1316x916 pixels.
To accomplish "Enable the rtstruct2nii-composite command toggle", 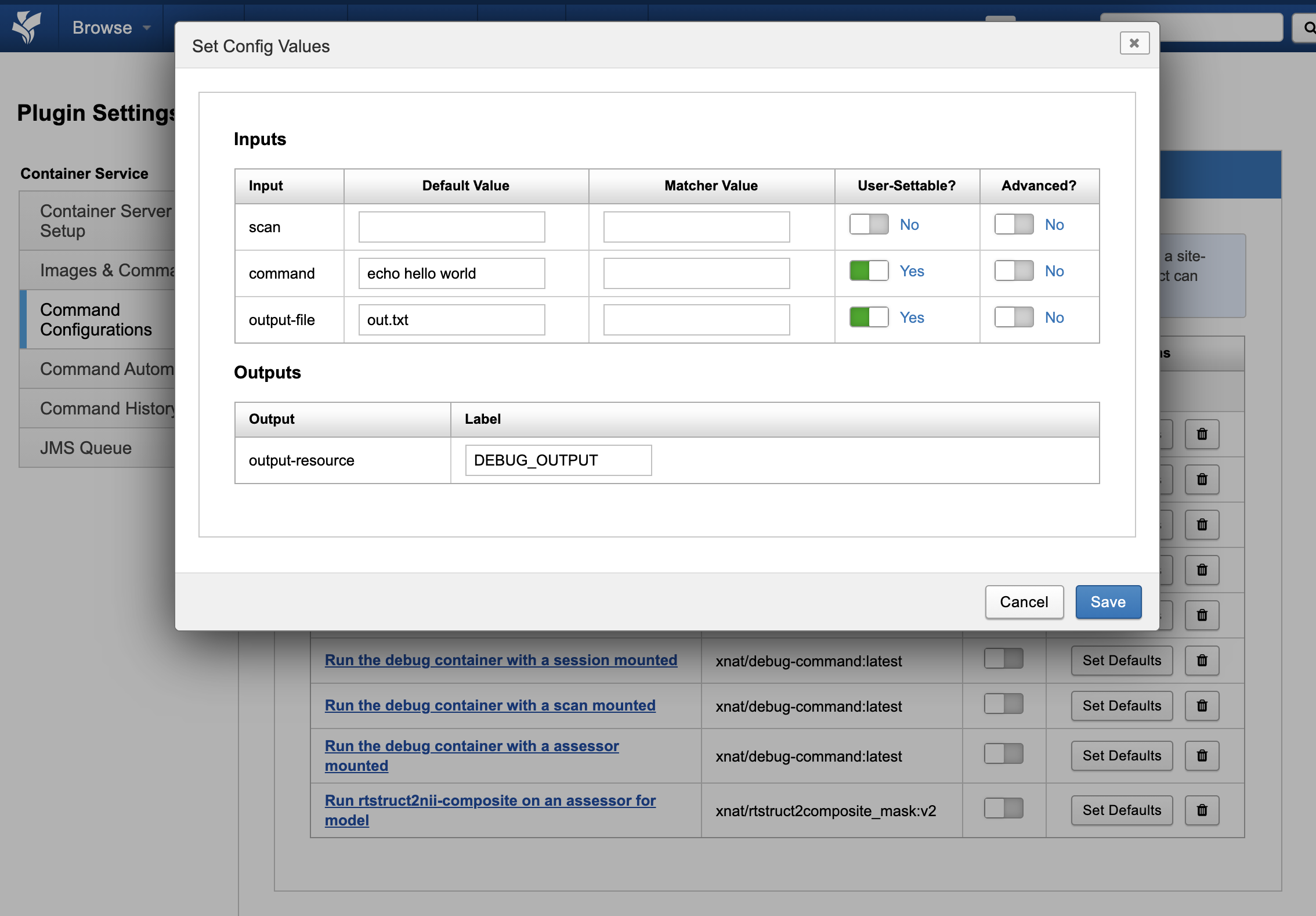I will (x=1003, y=808).
